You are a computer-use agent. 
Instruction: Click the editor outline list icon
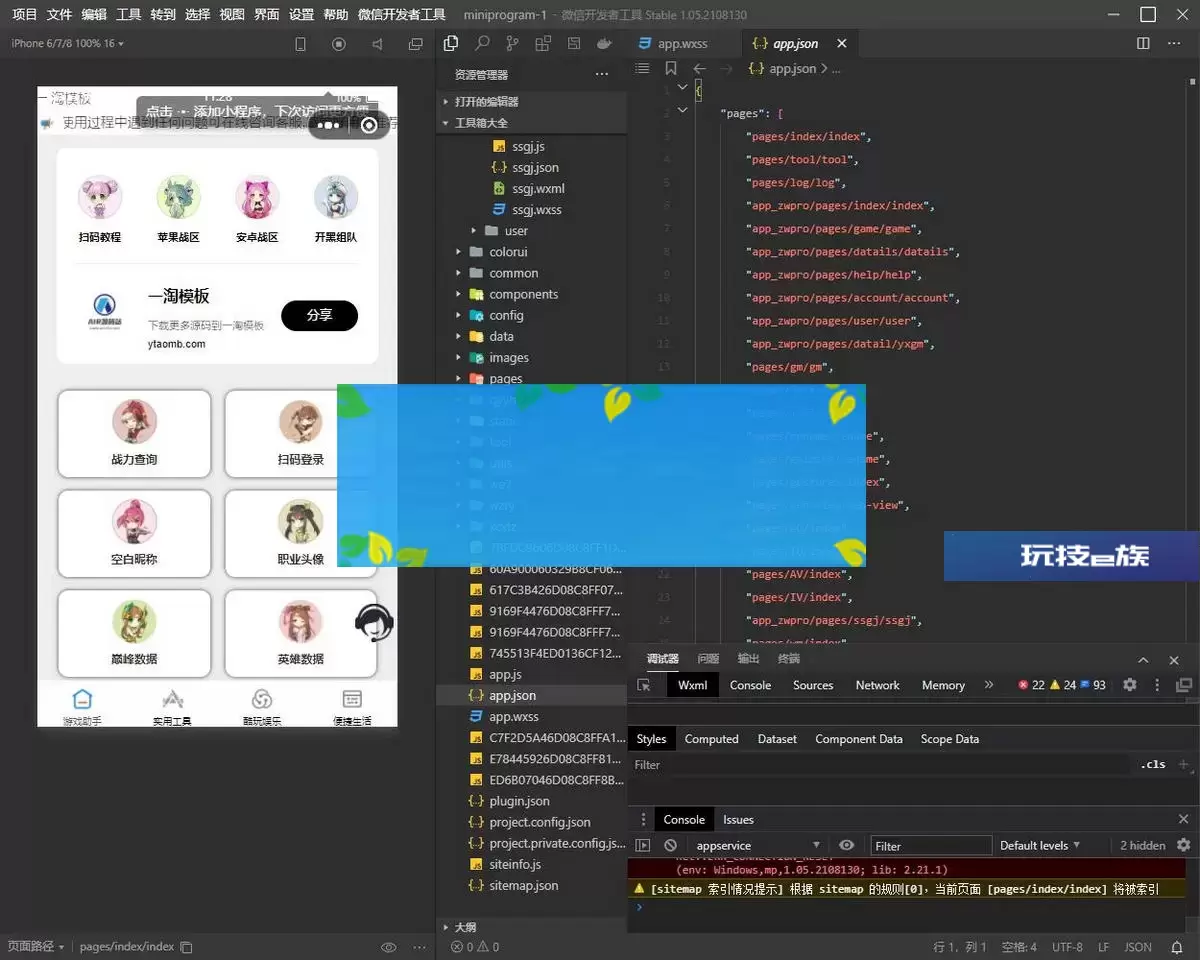[x=642, y=68]
